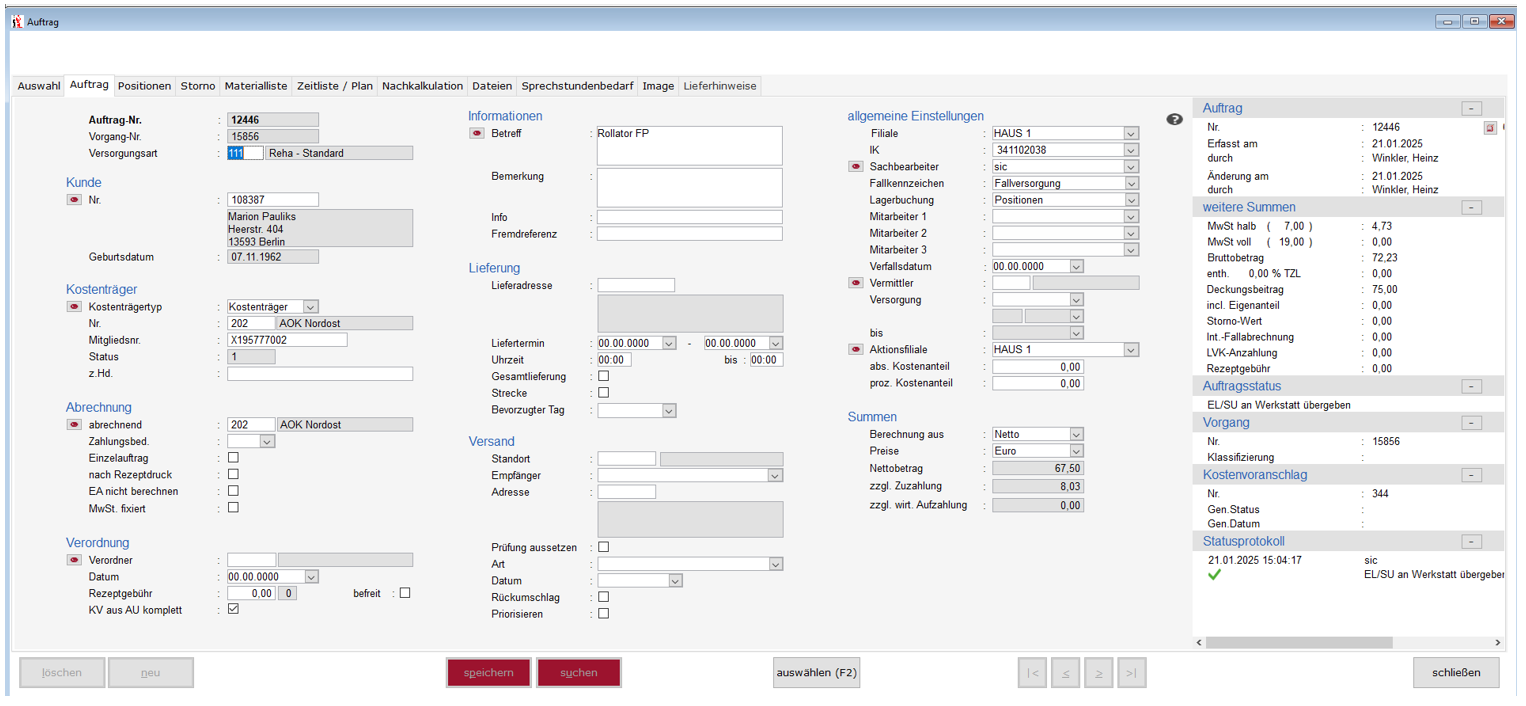Open the Nachkalkulation tab
Viewport: 1526px width, 706px height.
tap(423, 86)
